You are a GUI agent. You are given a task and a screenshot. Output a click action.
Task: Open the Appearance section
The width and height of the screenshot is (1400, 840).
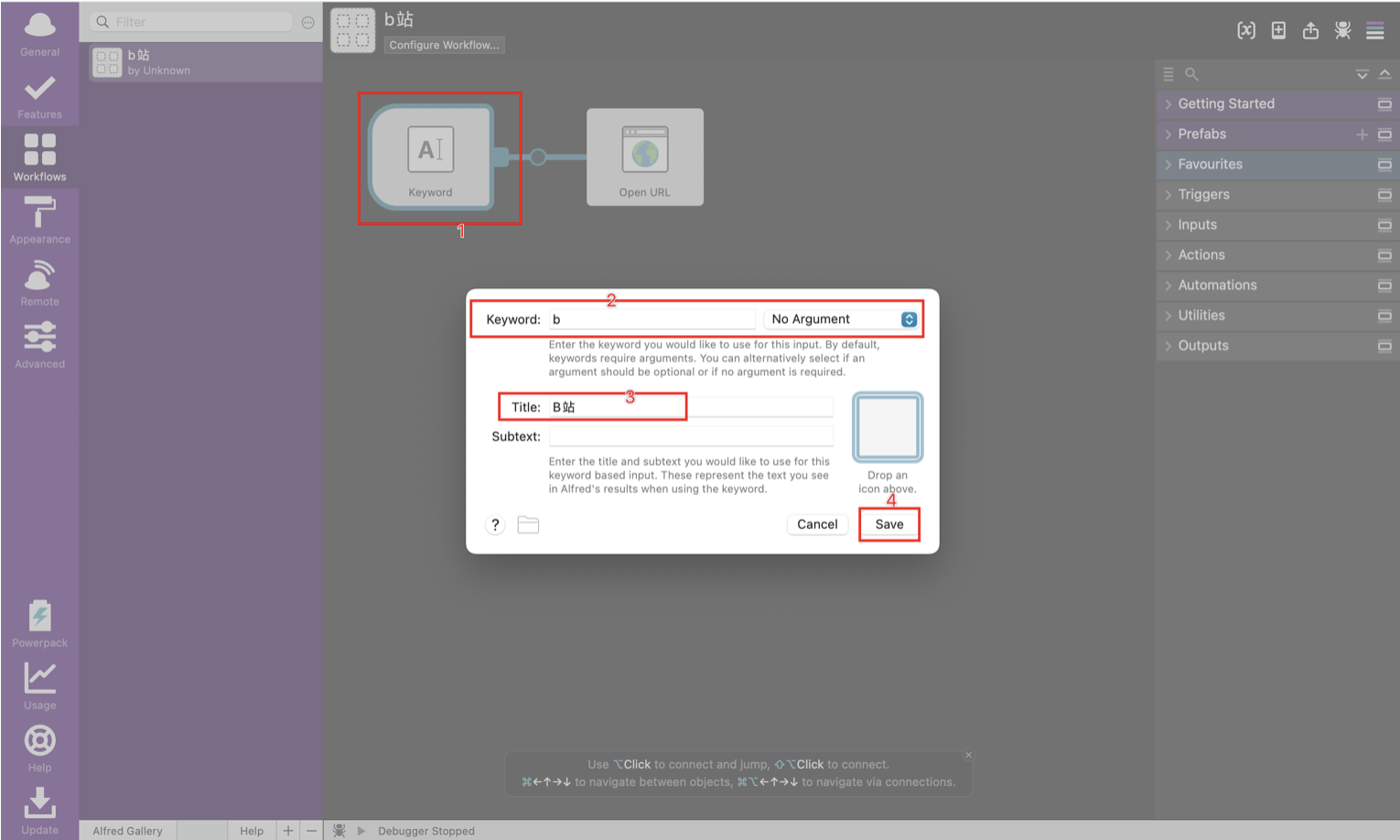[x=39, y=221]
